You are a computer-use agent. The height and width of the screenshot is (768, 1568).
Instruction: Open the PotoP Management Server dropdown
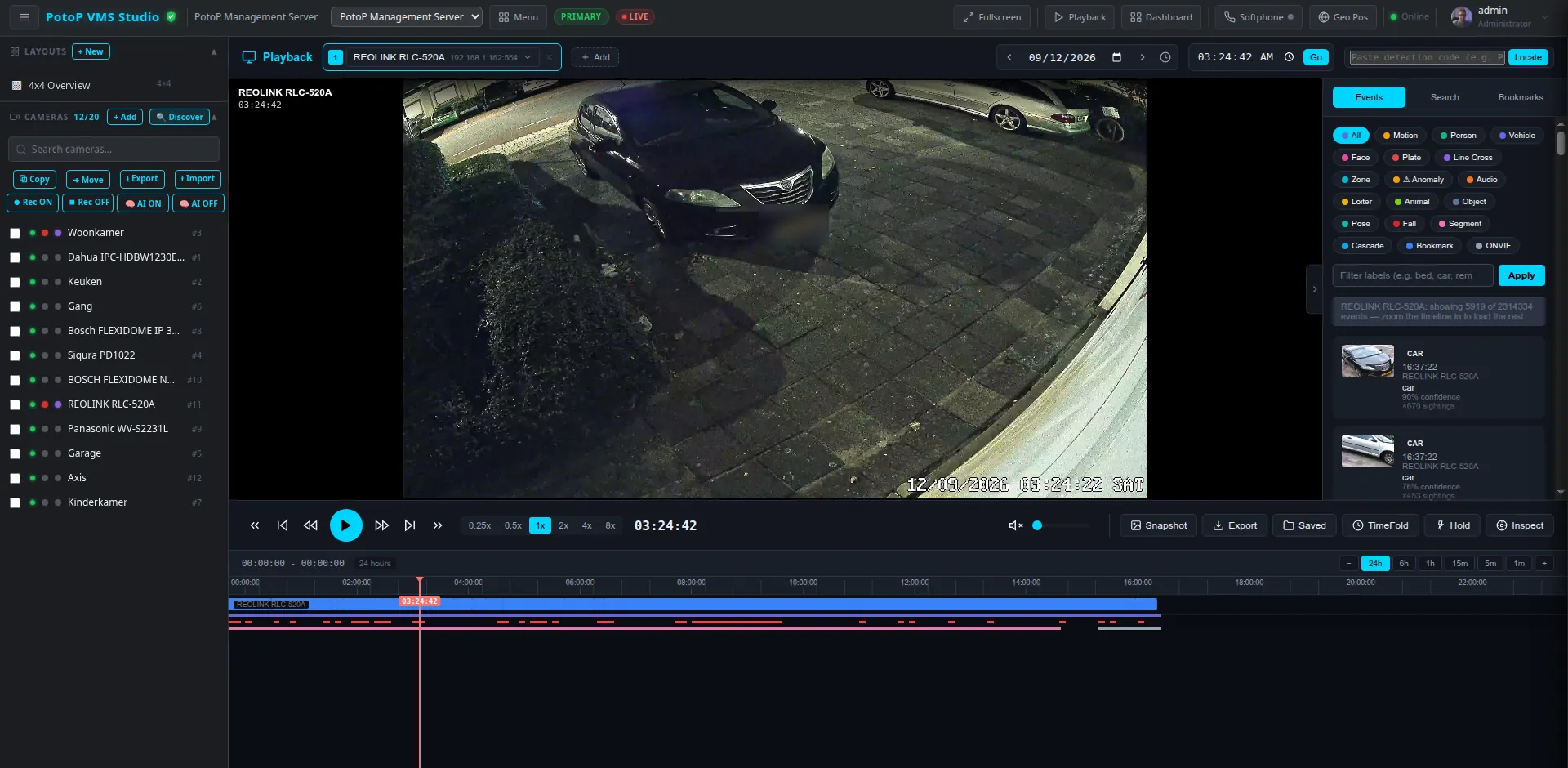point(406,16)
